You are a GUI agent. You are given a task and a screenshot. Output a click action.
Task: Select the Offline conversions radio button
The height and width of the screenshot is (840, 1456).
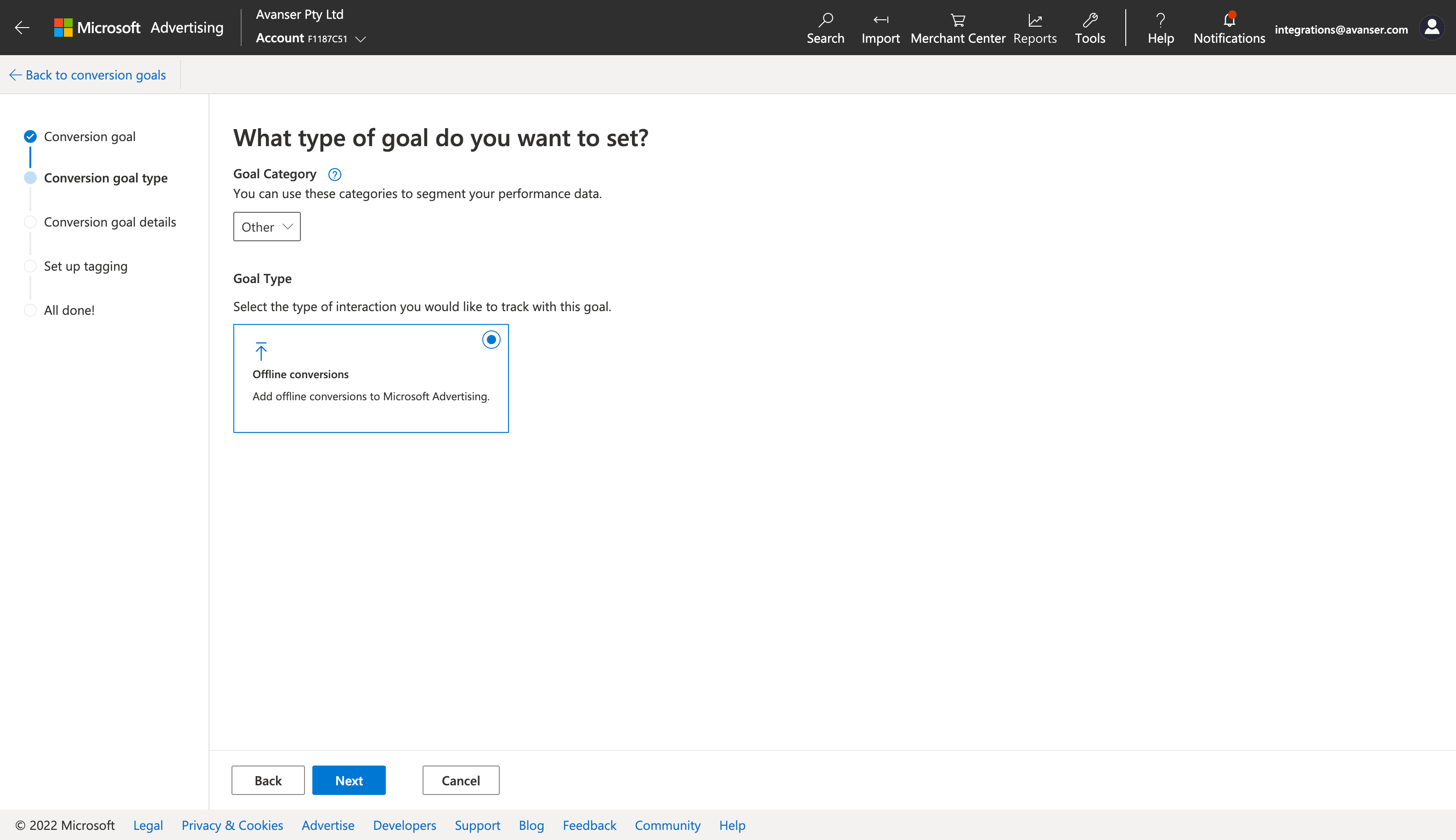click(491, 340)
